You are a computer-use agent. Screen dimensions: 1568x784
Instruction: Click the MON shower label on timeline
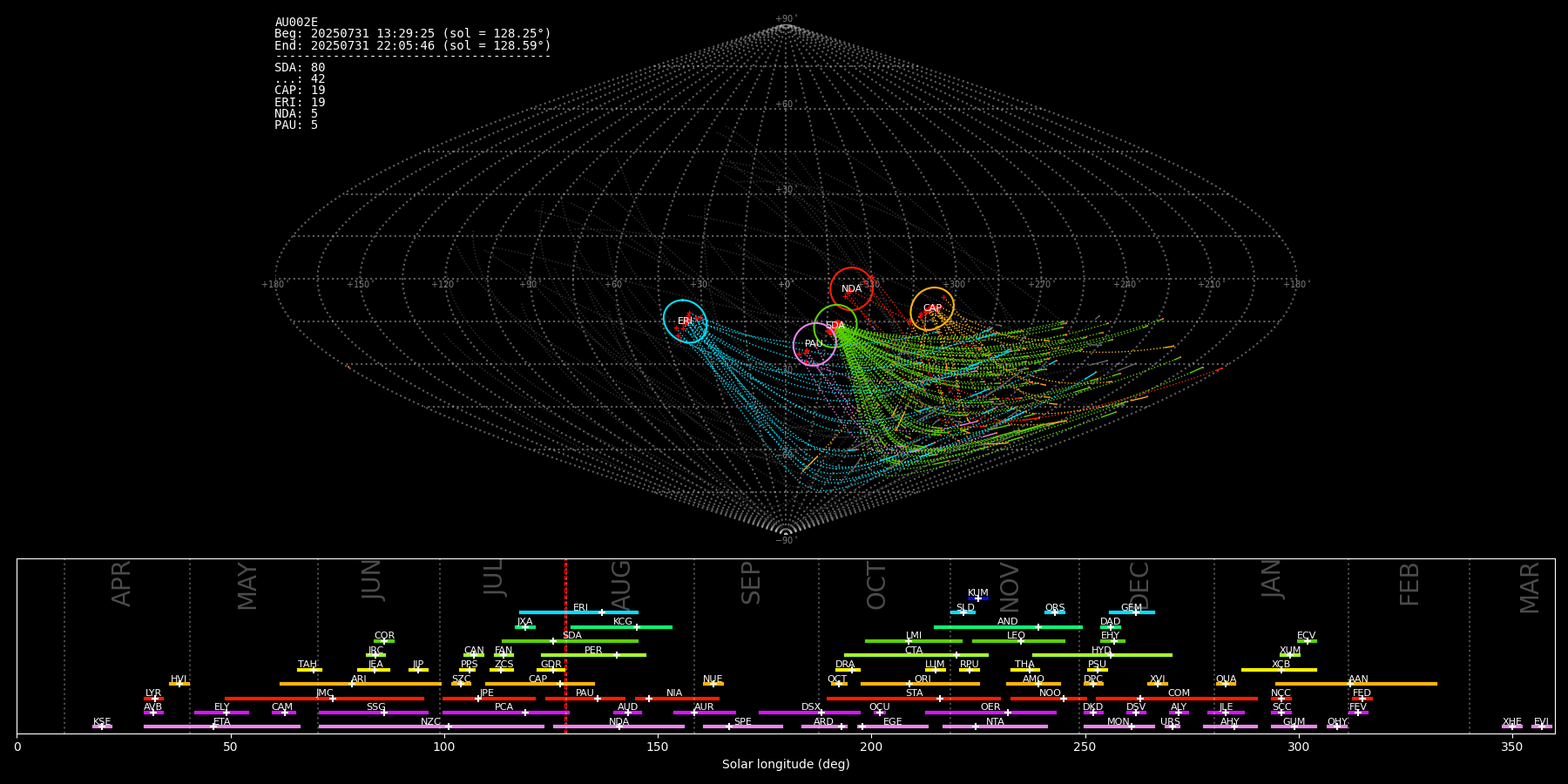tap(1119, 722)
